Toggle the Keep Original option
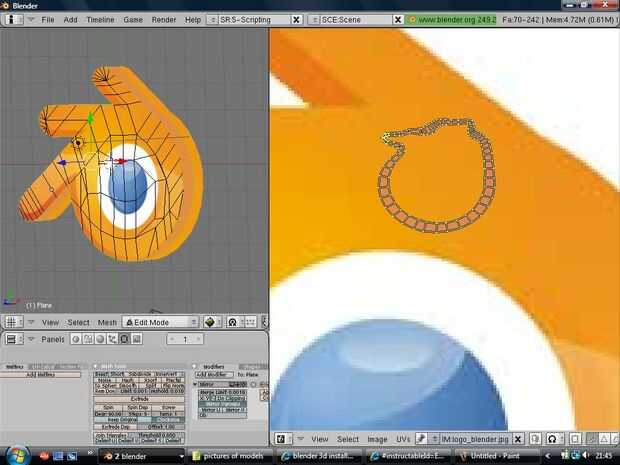The width and height of the screenshot is (620, 465). click(x=123, y=420)
